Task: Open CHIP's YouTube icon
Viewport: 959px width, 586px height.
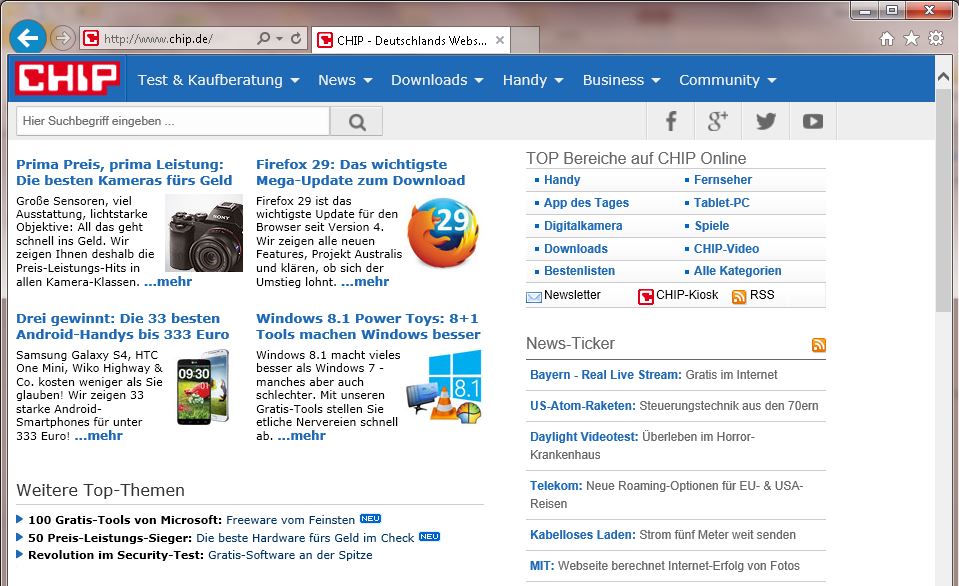Action: [813, 121]
